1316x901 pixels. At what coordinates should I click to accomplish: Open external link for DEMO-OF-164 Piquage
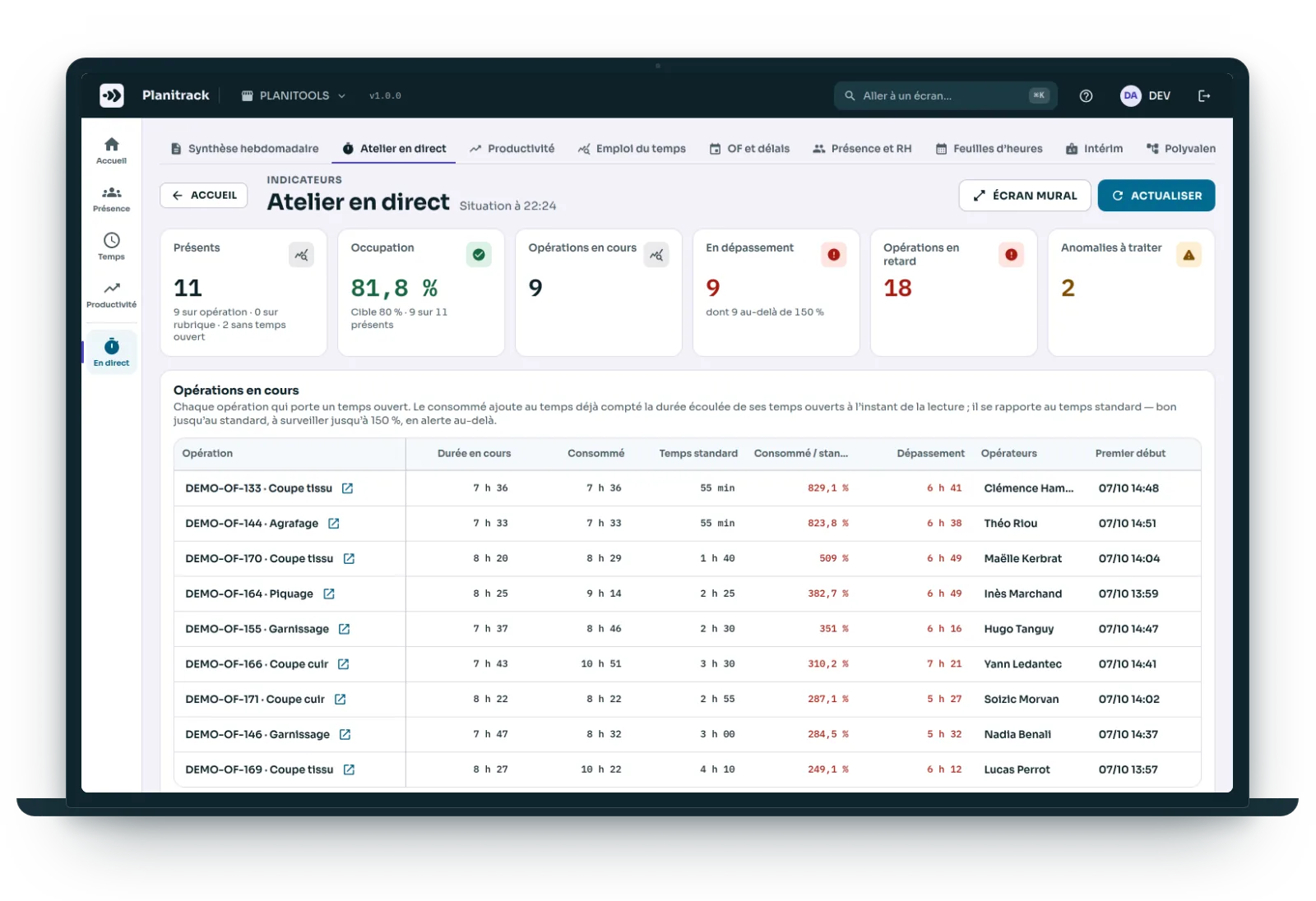[x=329, y=594]
